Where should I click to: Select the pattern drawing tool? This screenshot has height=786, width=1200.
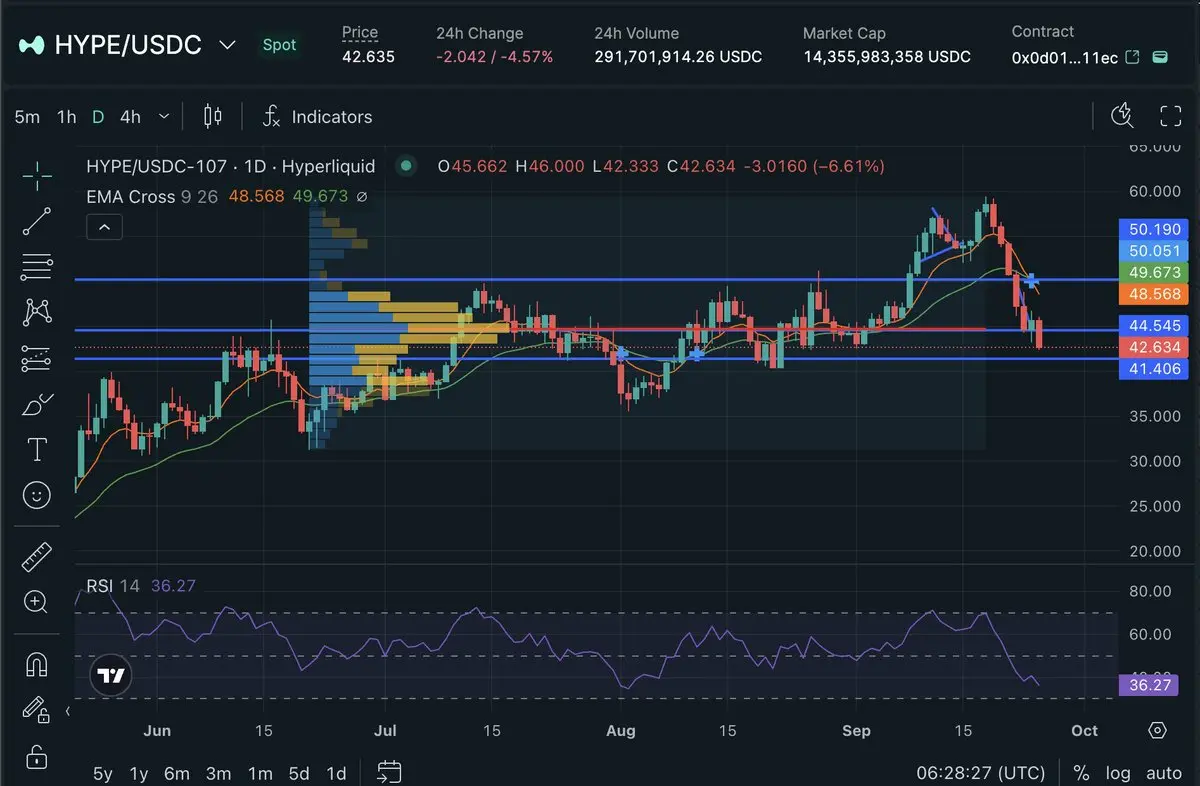tap(37, 312)
